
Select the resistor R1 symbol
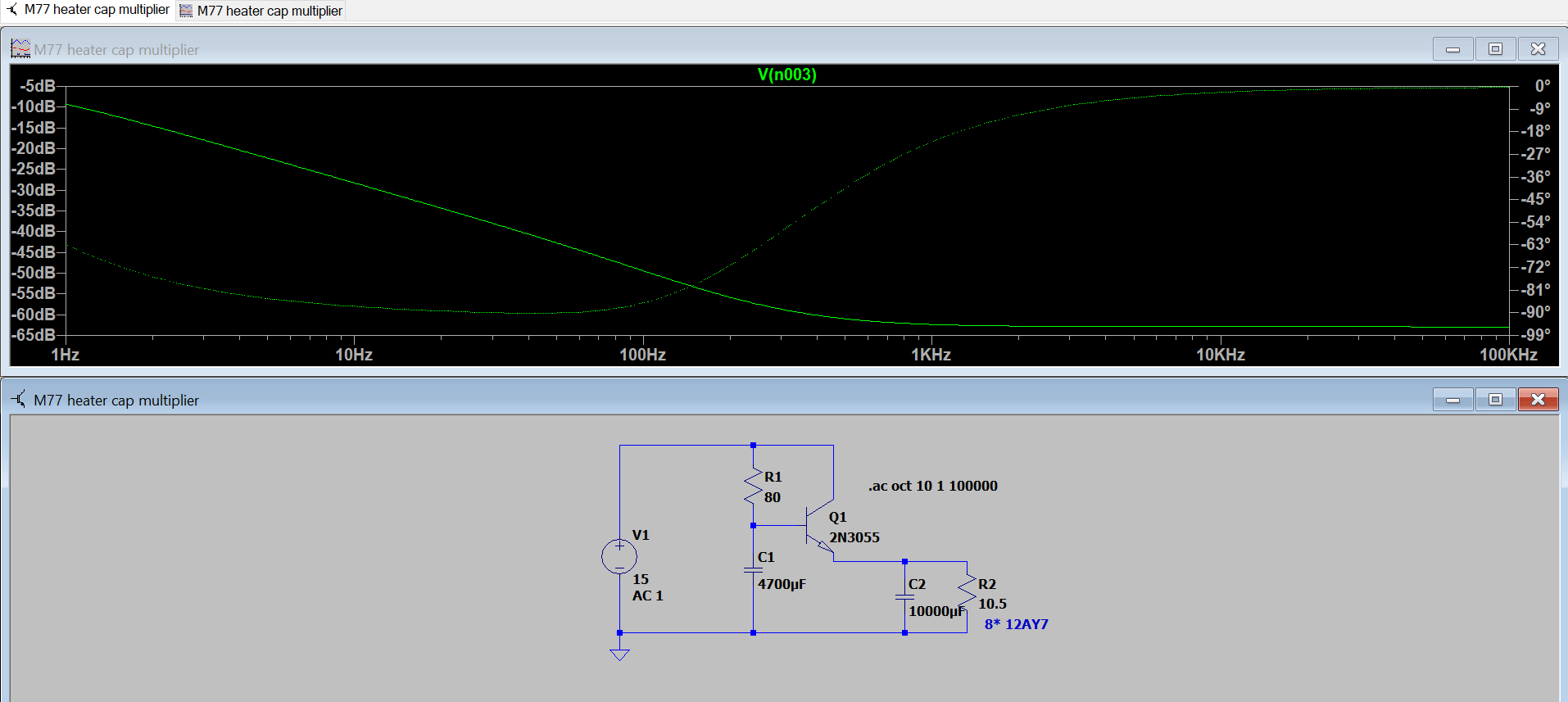click(x=753, y=487)
